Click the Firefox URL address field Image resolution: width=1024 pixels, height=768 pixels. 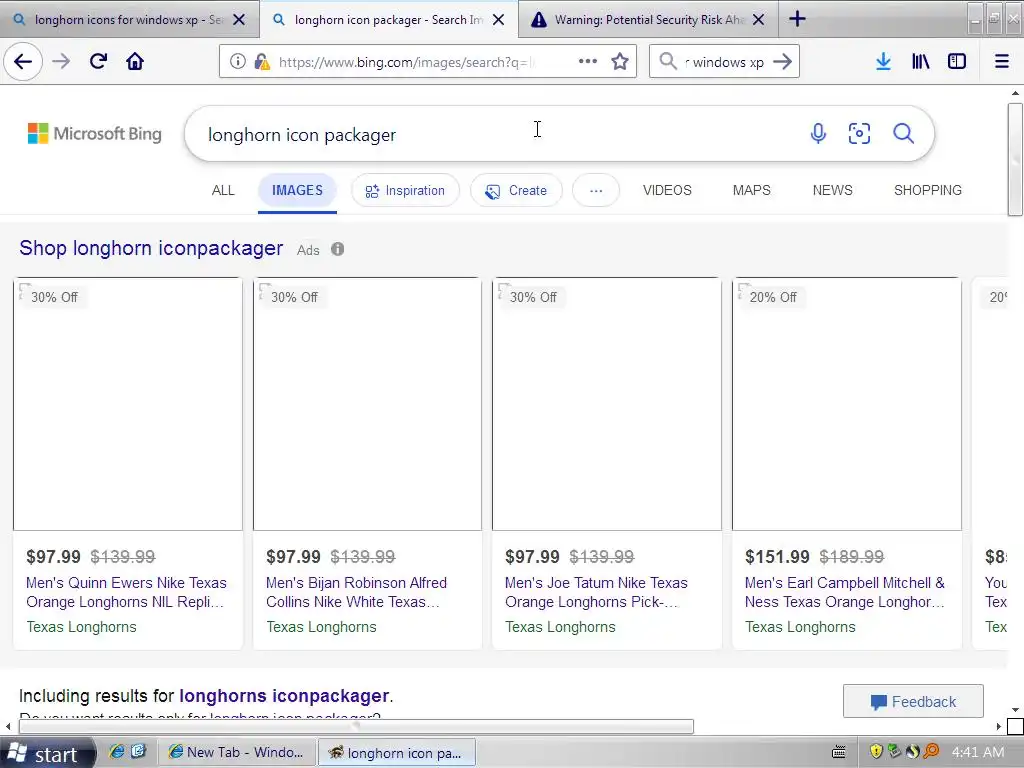[407, 61]
